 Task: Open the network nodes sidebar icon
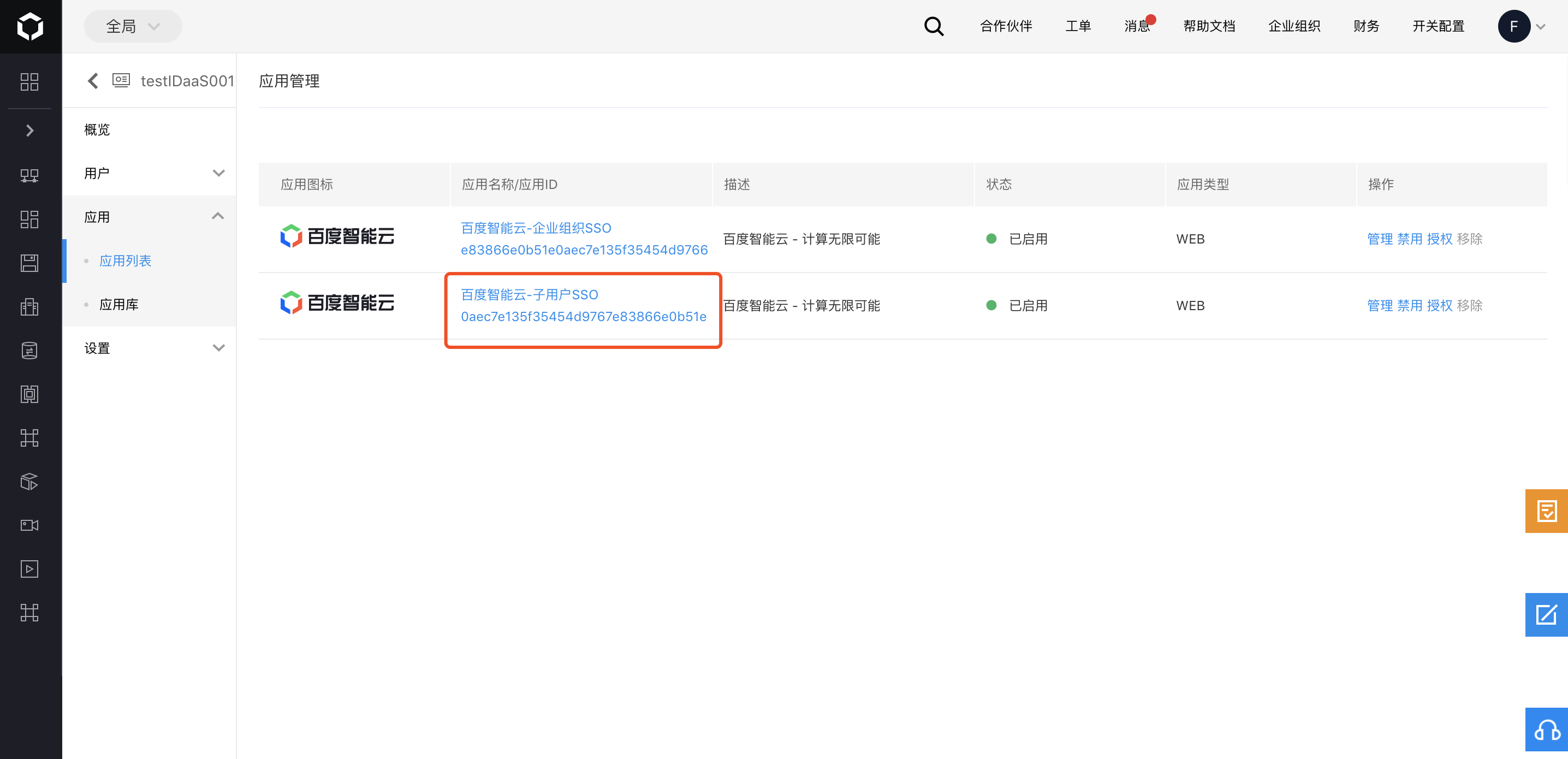(x=29, y=176)
